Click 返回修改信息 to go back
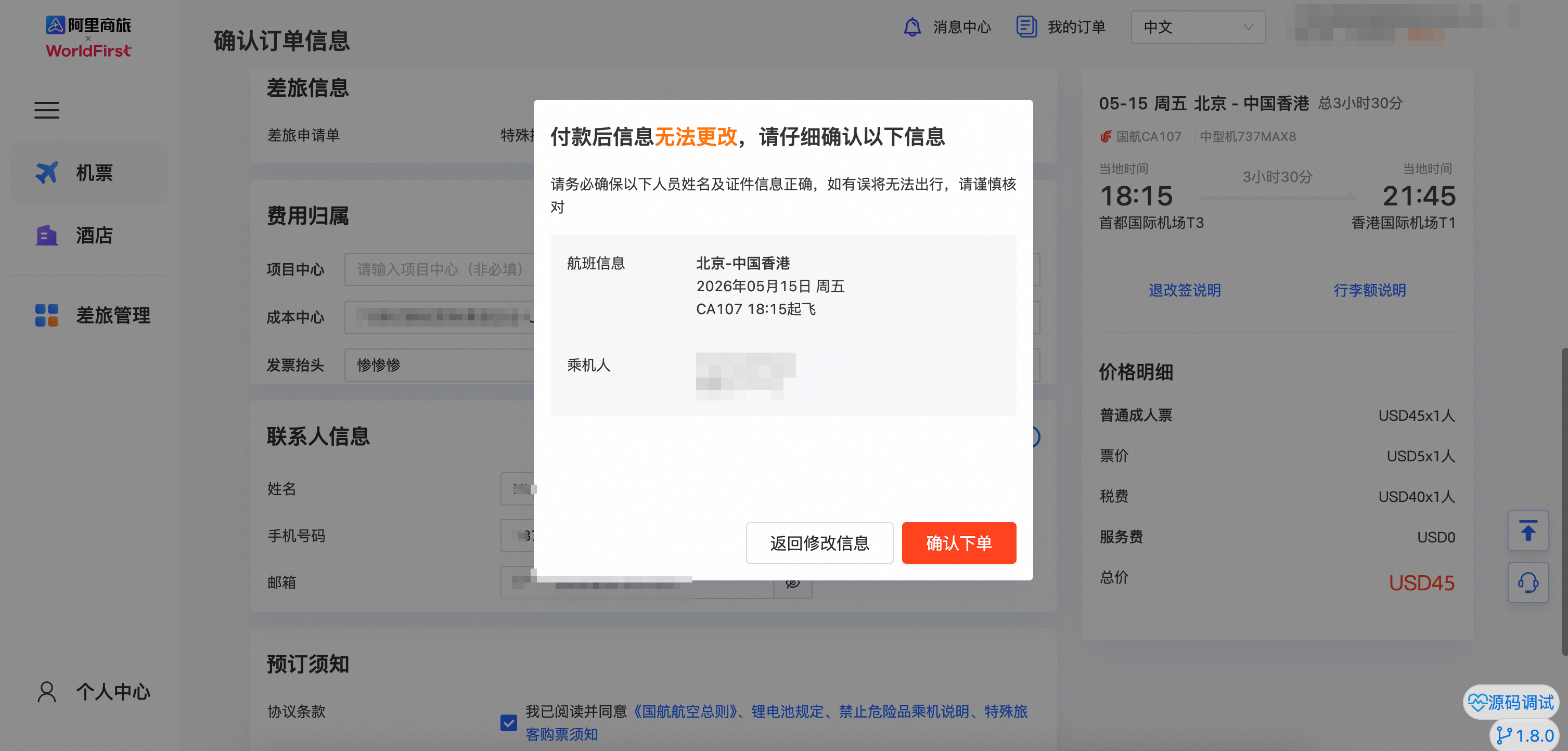 819,543
